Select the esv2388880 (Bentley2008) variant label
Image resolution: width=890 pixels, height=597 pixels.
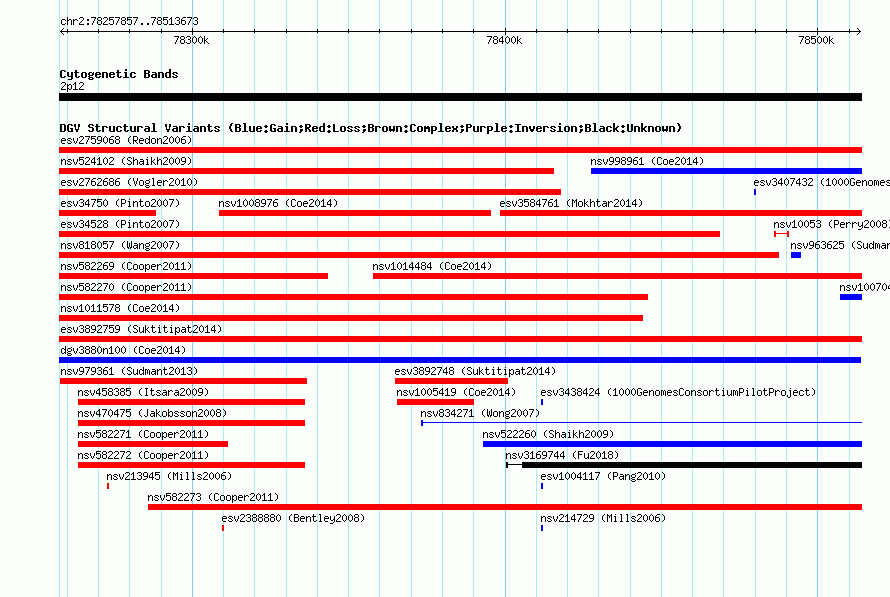293,518
